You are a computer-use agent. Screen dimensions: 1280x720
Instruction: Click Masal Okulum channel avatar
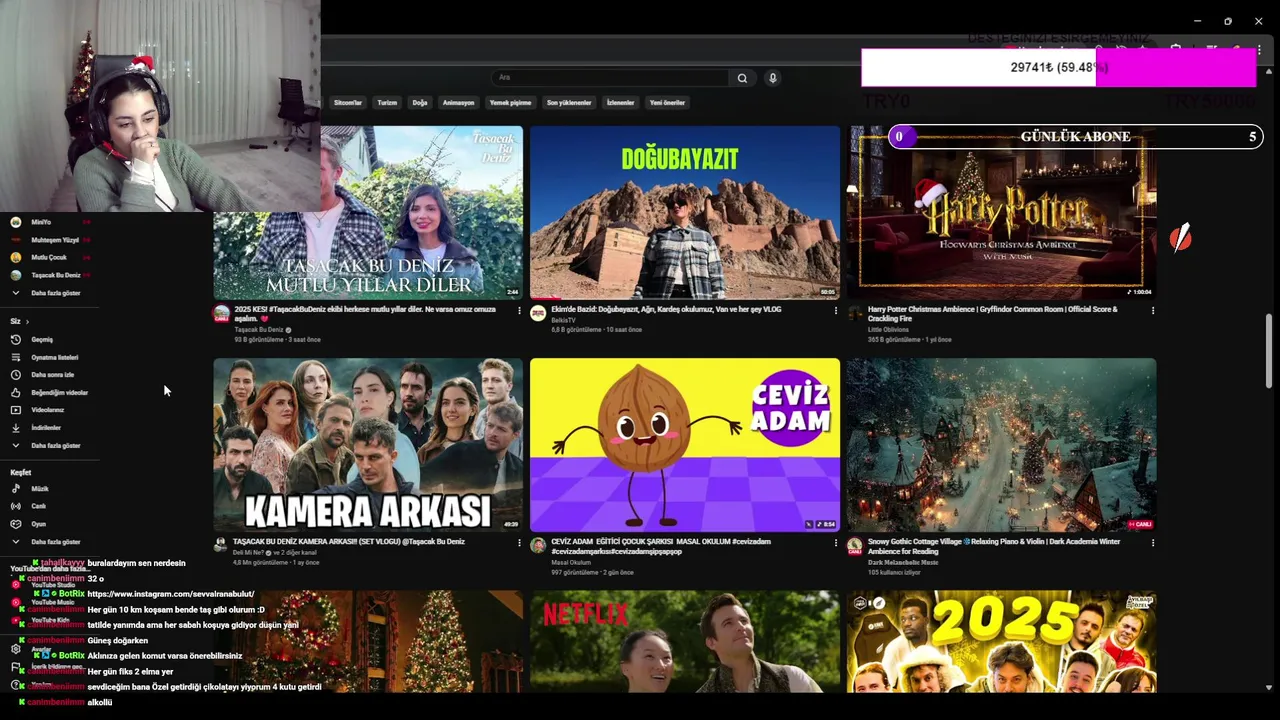coord(538,545)
